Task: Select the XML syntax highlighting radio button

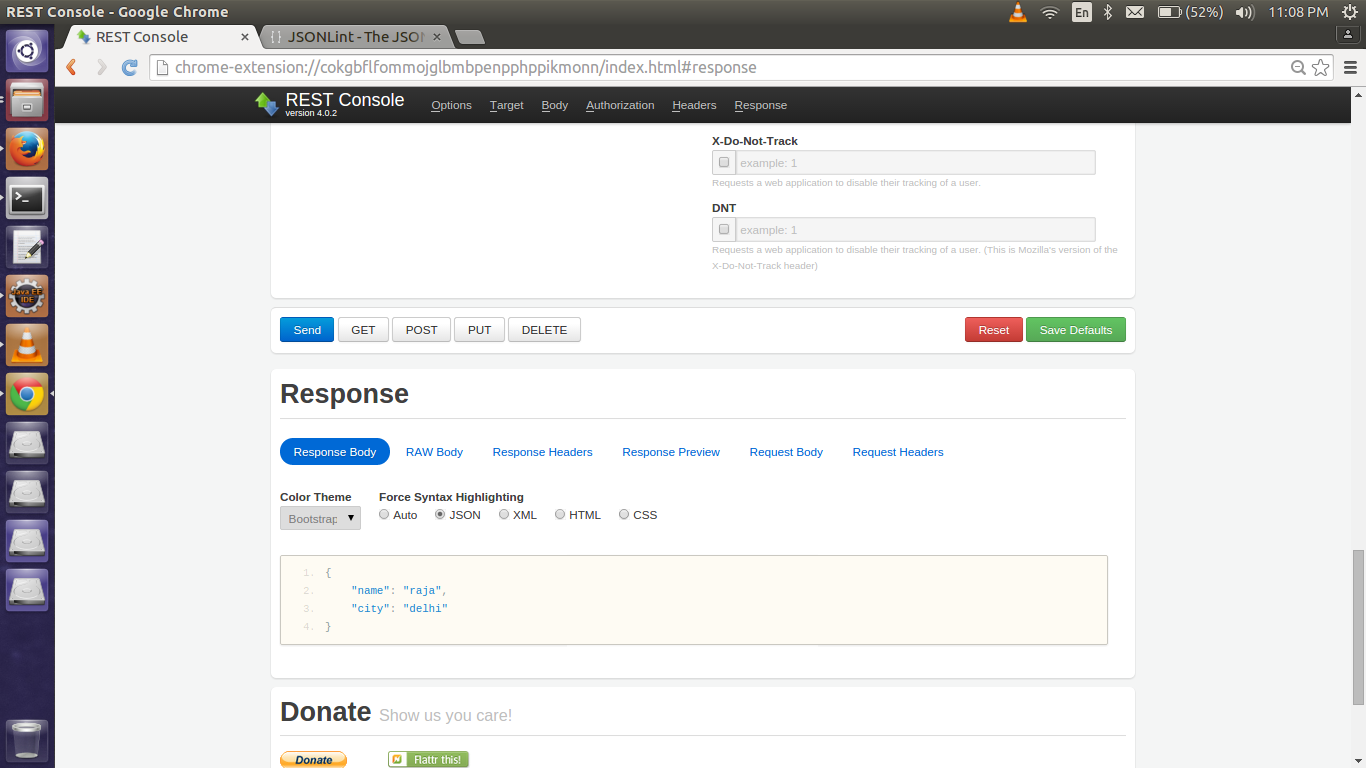Action: 504,514
